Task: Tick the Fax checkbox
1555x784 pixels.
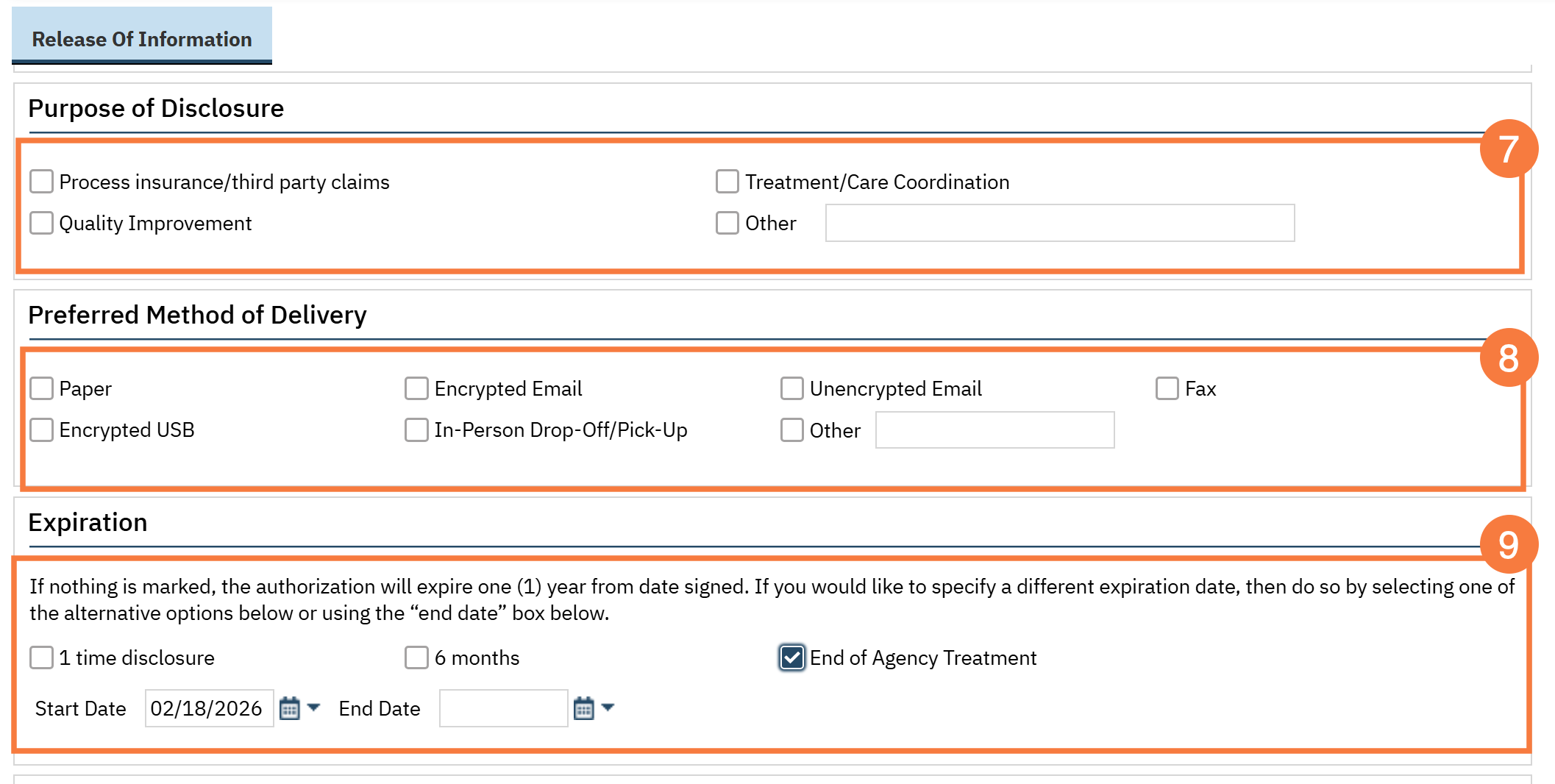Action: tap(1167, 388)
